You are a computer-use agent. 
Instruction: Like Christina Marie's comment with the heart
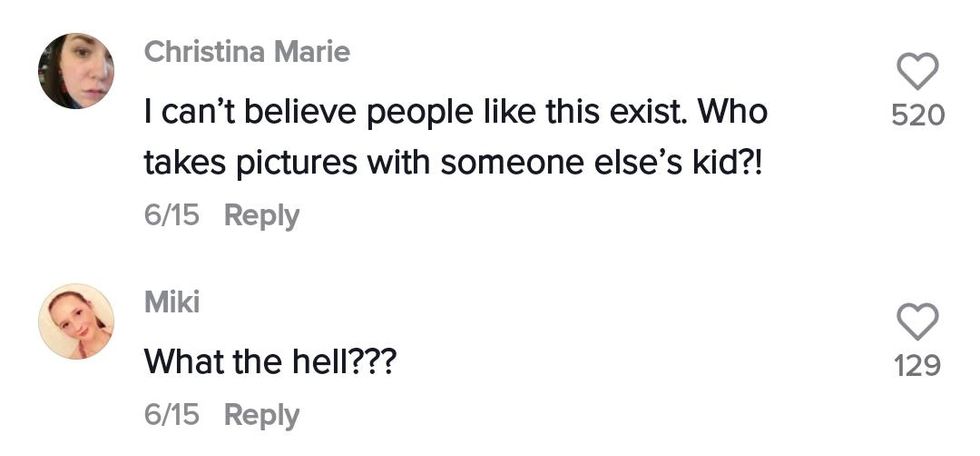[917, 73]
